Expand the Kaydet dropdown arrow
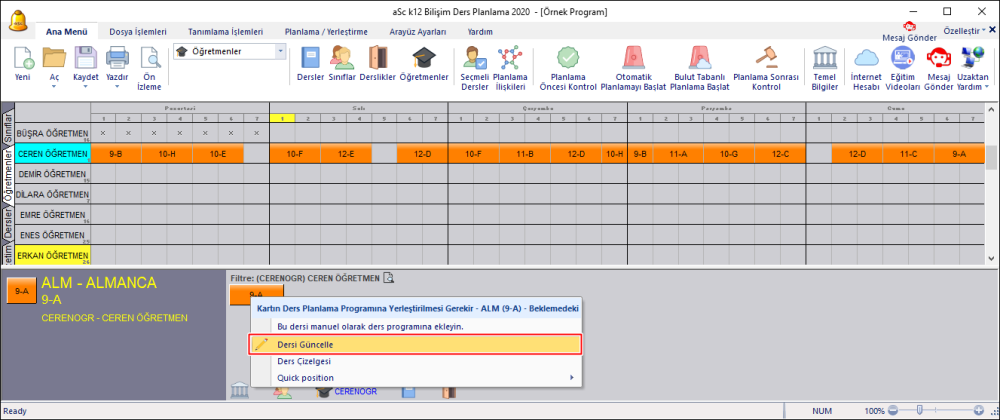This screenshot has width=1000, height=420. pos(85,85)
